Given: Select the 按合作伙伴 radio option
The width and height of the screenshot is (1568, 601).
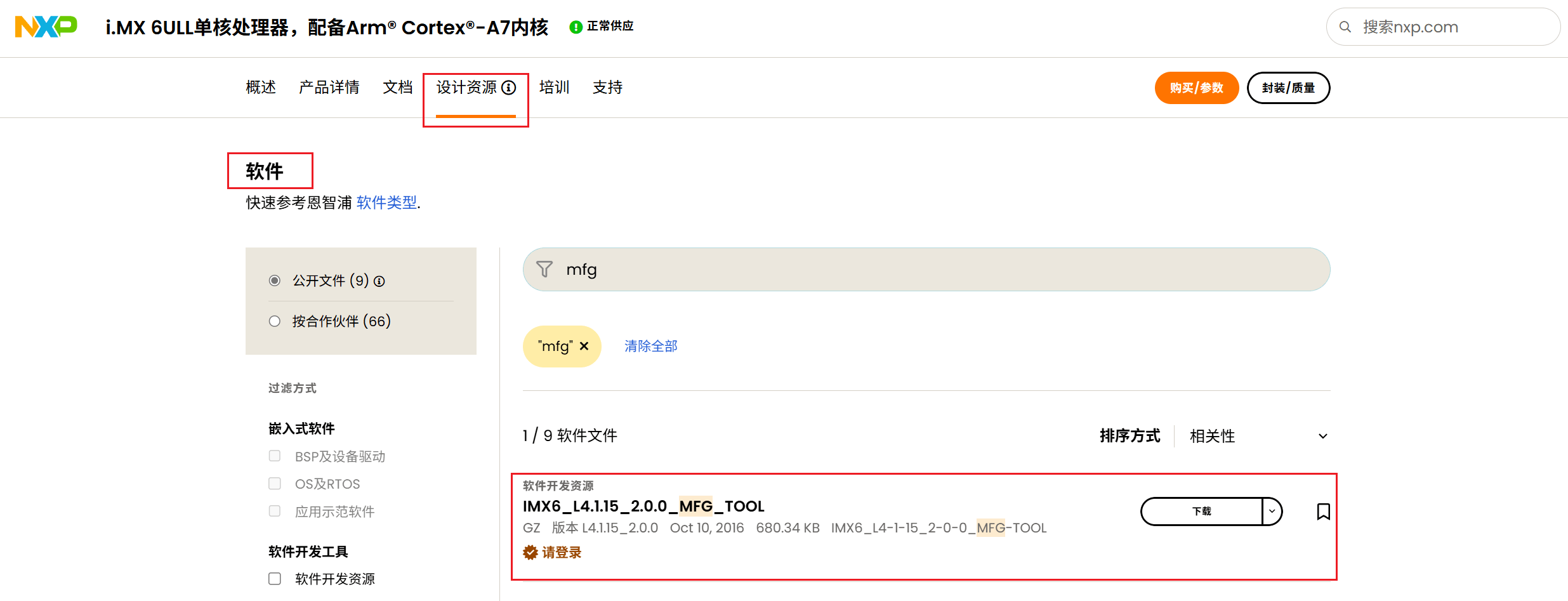Looking at the screenshot, I should [275, 321].
